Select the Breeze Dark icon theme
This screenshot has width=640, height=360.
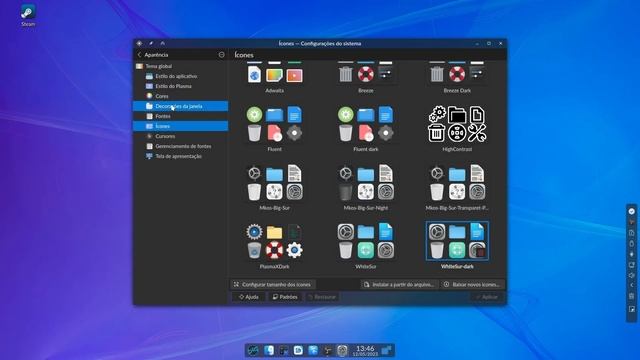tap(457, 78)
